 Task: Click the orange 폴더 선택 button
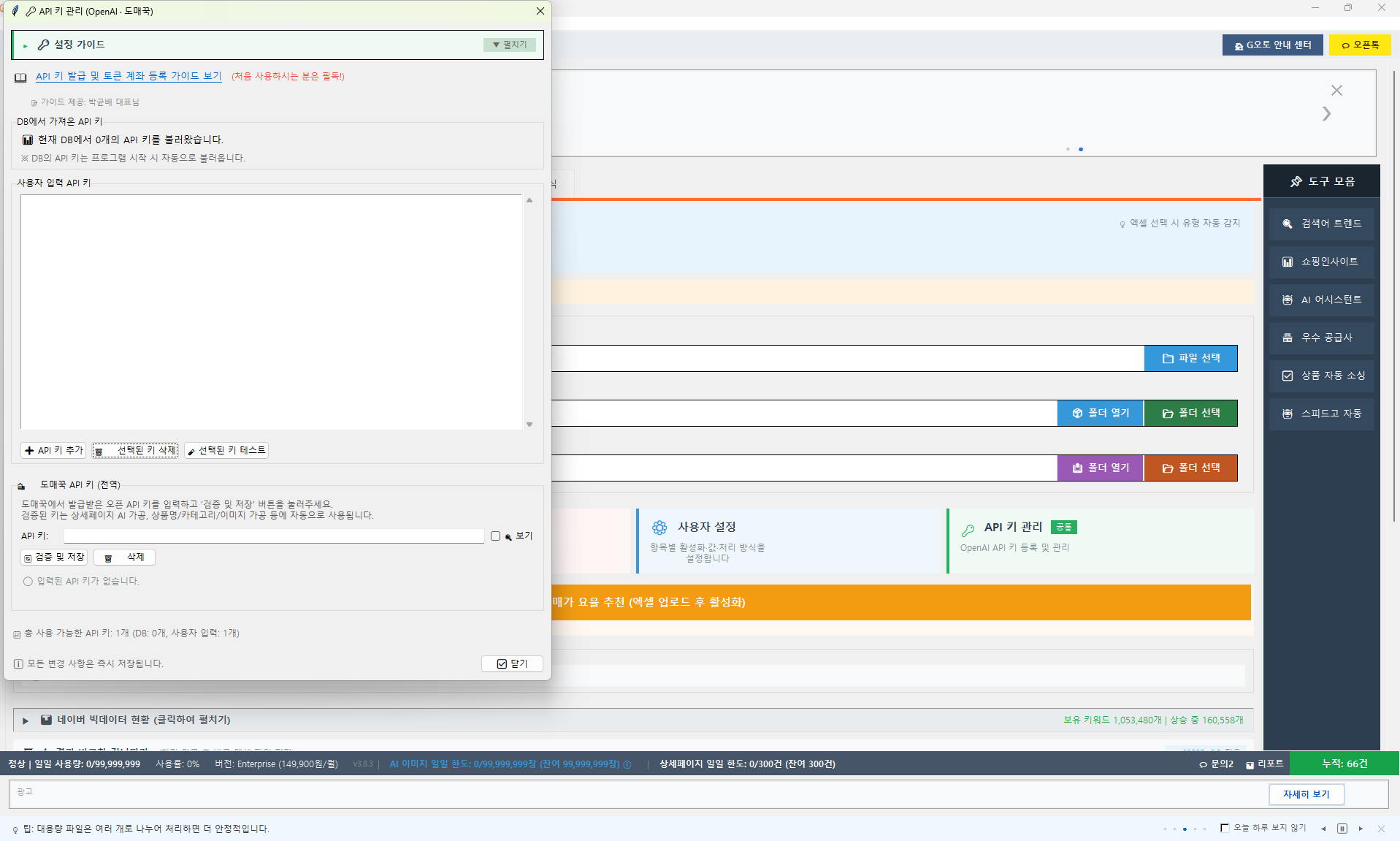click(1191, 468)
